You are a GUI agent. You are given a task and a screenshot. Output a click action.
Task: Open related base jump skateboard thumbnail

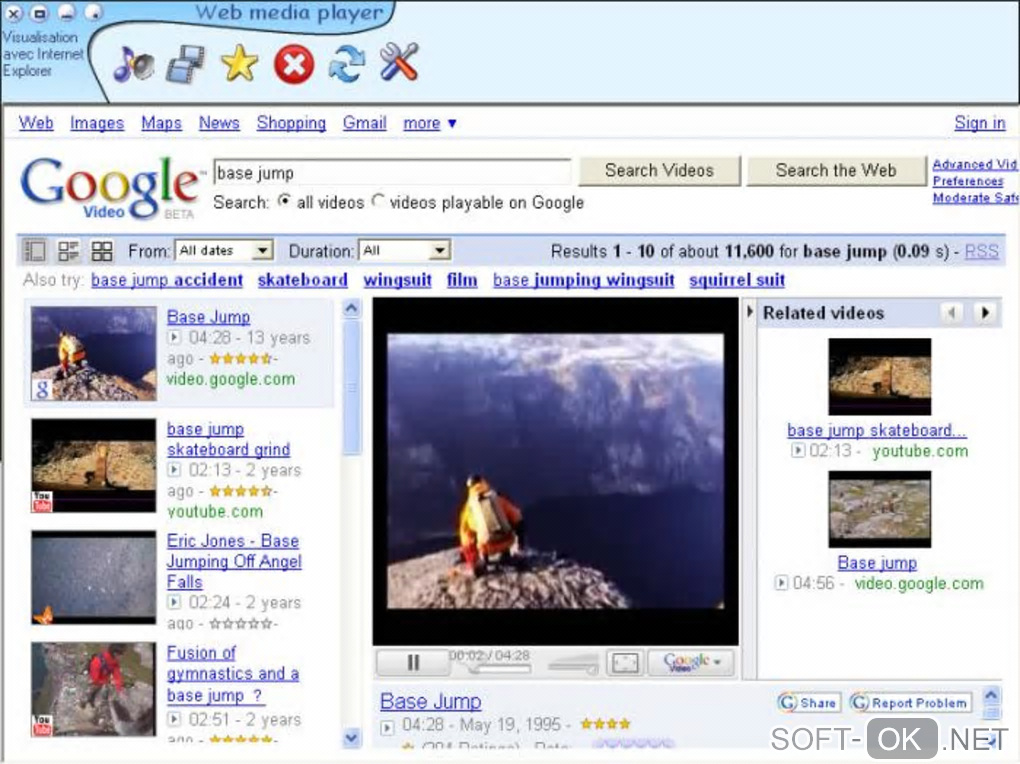pos(879,376)
